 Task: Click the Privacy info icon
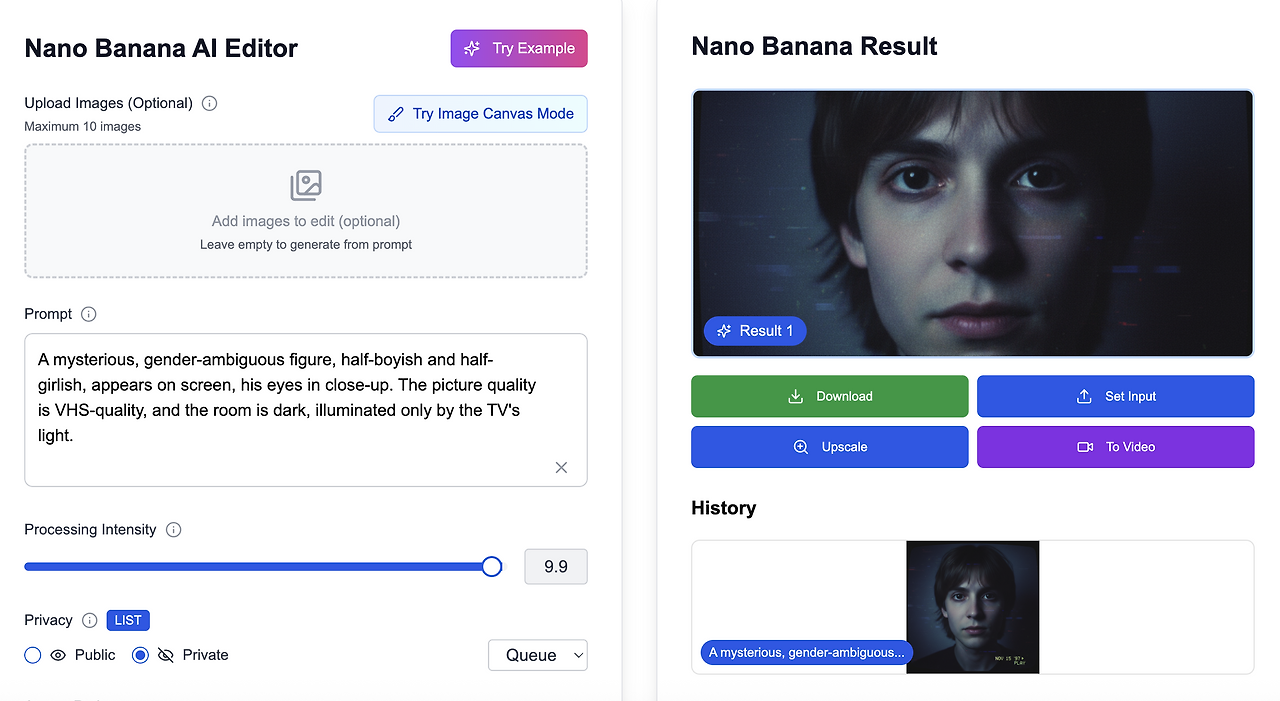89,620
